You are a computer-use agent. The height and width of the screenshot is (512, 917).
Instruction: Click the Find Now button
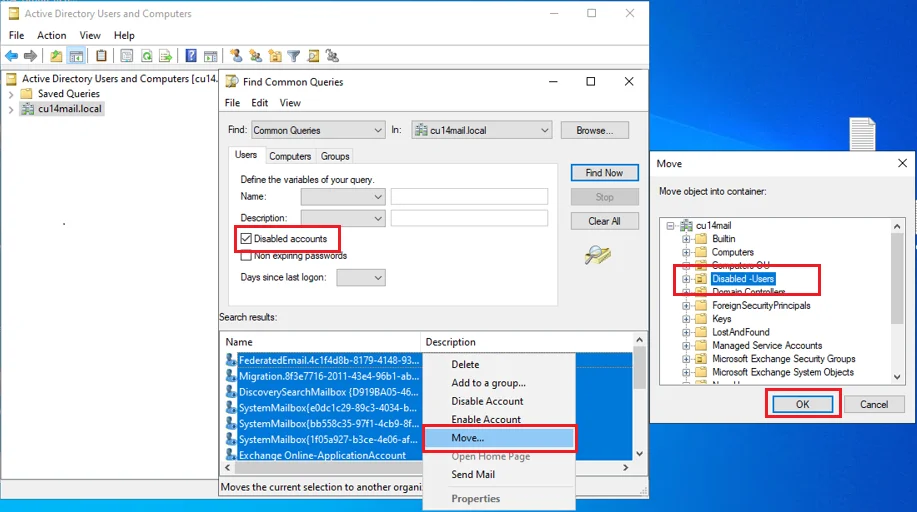[x=604, y=173]
